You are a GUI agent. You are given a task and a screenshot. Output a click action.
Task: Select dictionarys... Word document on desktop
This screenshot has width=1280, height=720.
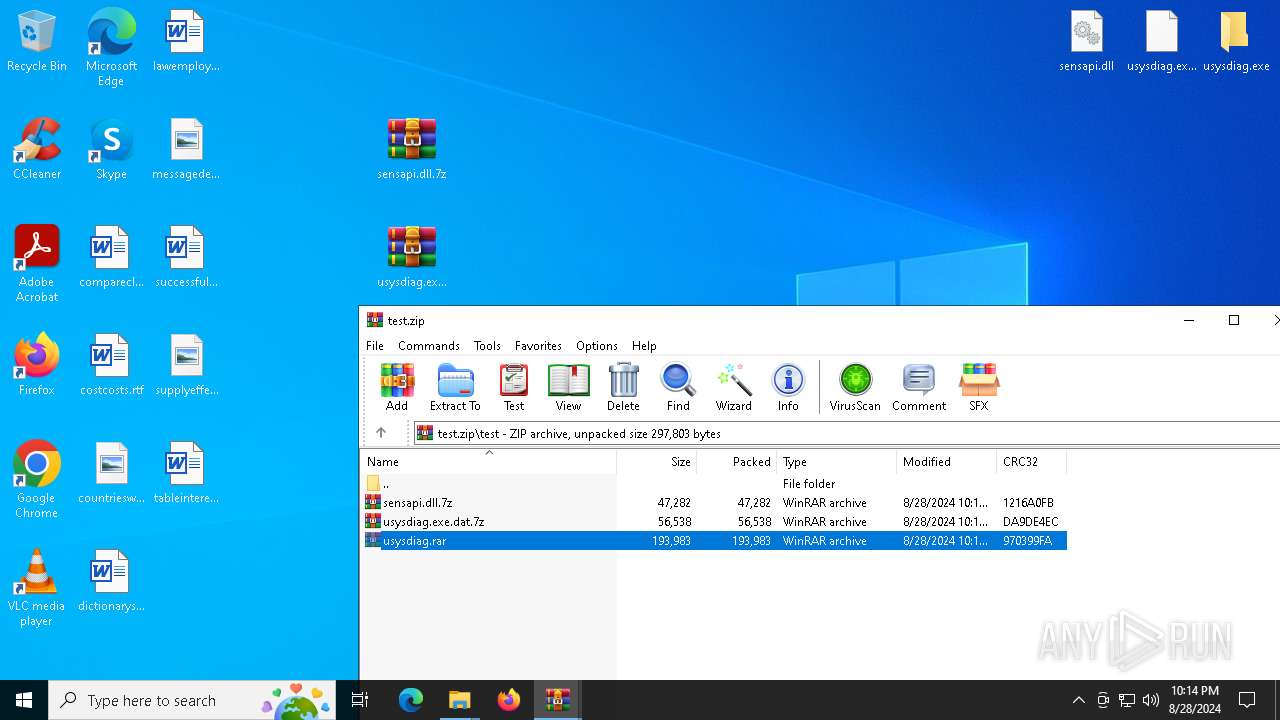(x=111, y=581)
